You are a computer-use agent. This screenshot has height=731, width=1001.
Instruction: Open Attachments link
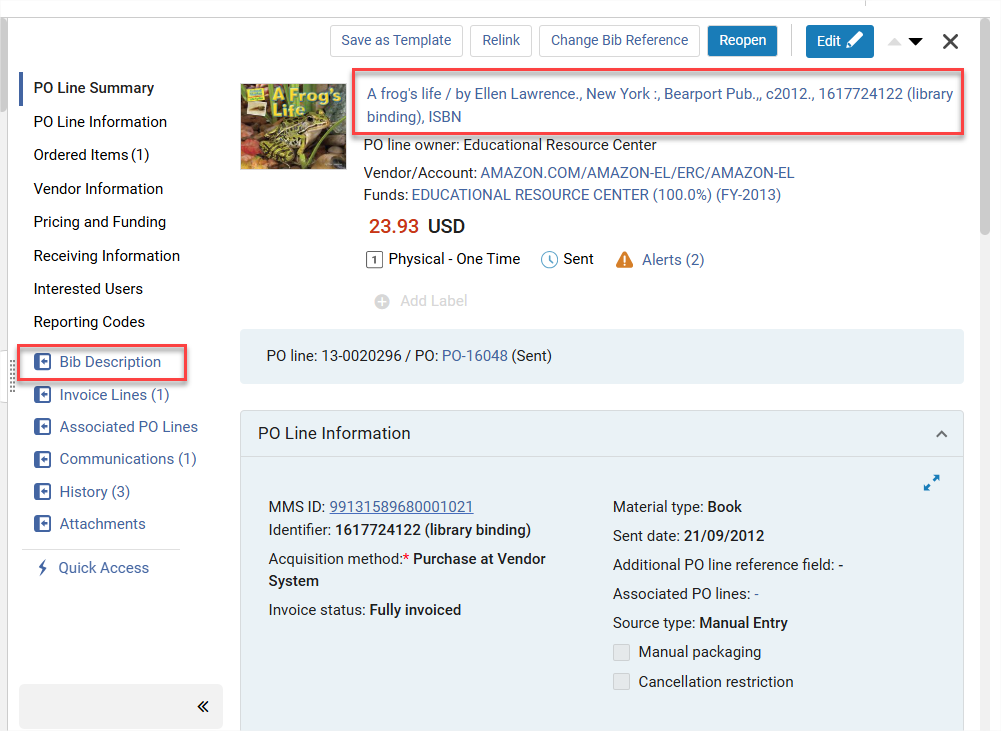tap(102, 524)
